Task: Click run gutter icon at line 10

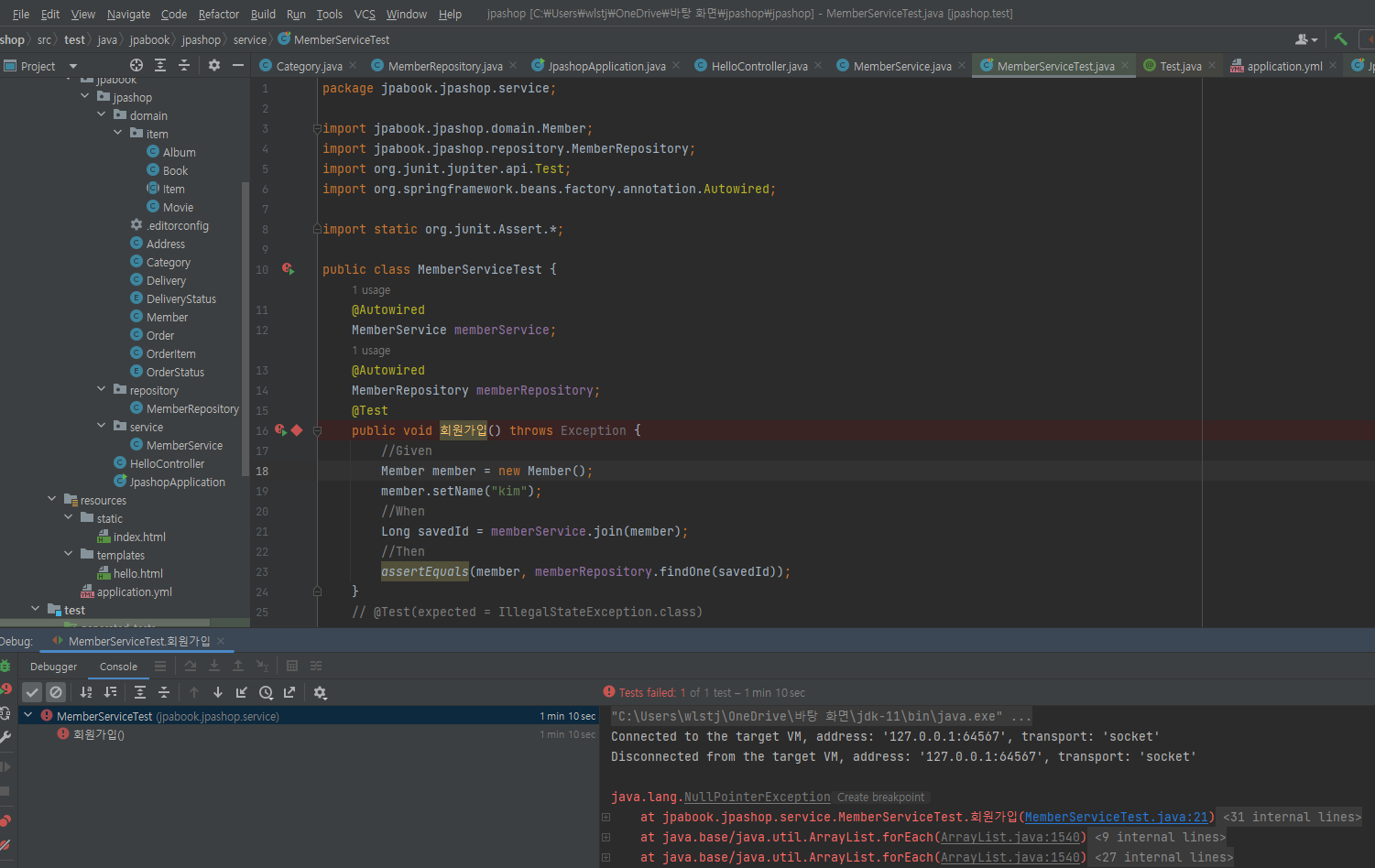Action: pyautogui.click(x=288, y=269)
